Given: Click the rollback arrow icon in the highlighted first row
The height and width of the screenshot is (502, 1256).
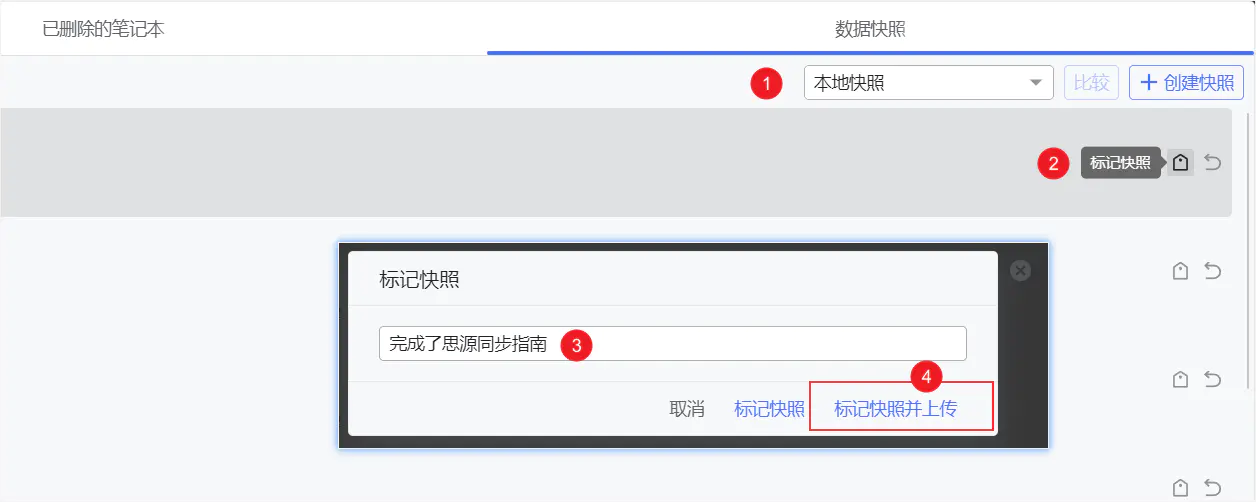Looking at the screenshot, I should [x=1213, y=162].
